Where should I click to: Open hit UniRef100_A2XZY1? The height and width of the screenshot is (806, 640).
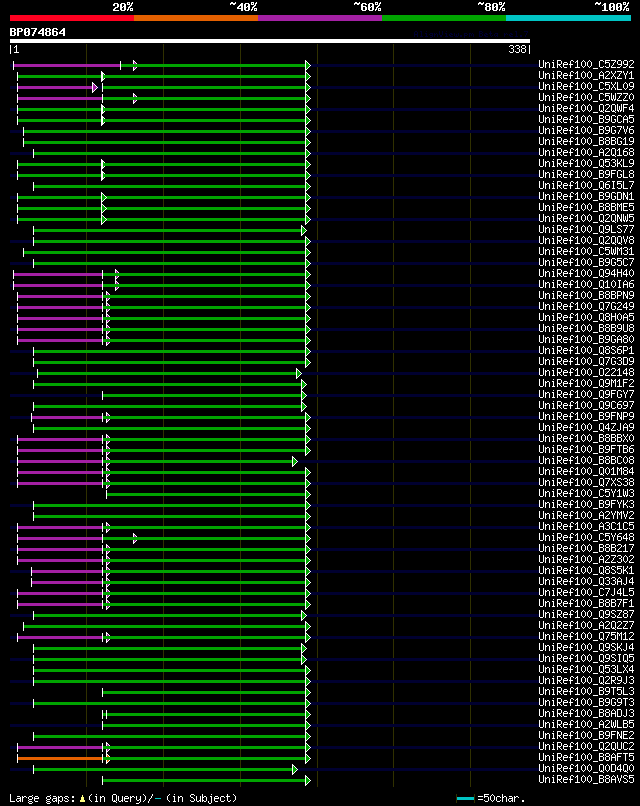(586, 76)
